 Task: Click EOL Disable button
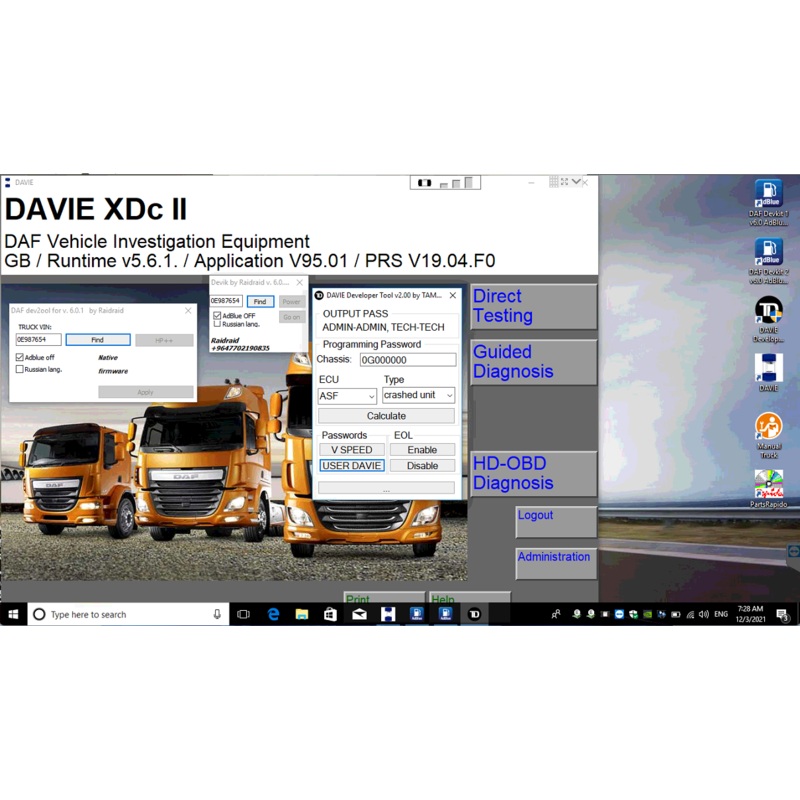tap(422, 465)
